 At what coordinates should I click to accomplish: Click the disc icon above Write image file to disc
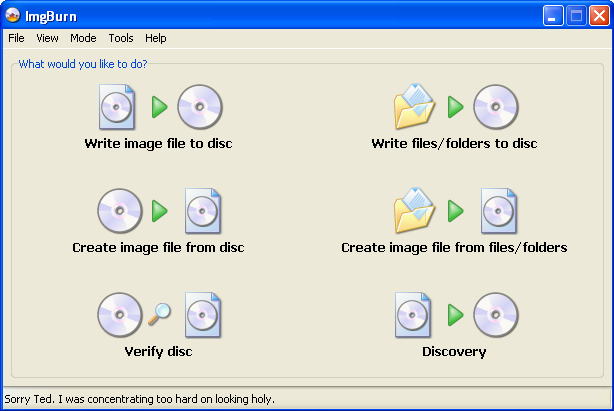[x=200, y=106]
